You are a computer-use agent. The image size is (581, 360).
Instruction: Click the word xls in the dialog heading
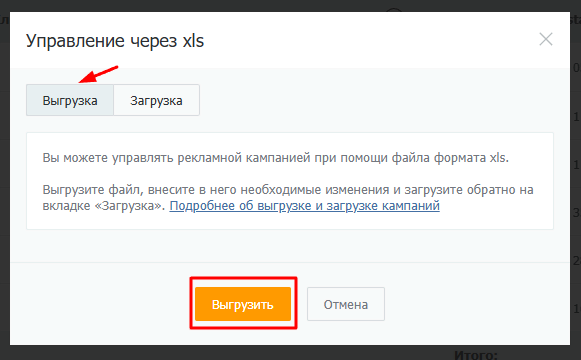(193, 41)
